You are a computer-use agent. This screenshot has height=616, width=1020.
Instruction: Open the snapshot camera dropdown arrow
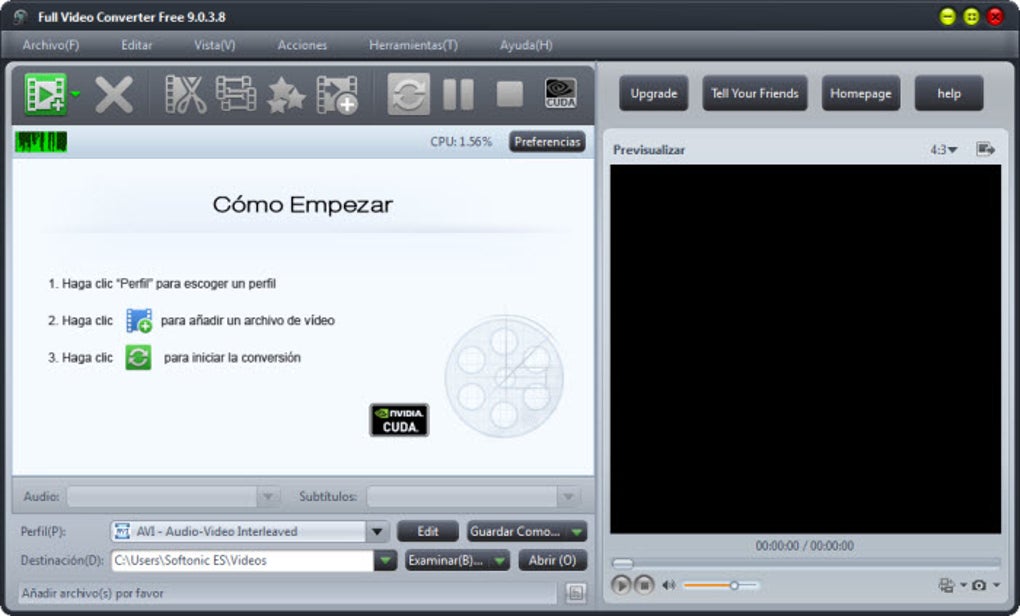(996, 585)
